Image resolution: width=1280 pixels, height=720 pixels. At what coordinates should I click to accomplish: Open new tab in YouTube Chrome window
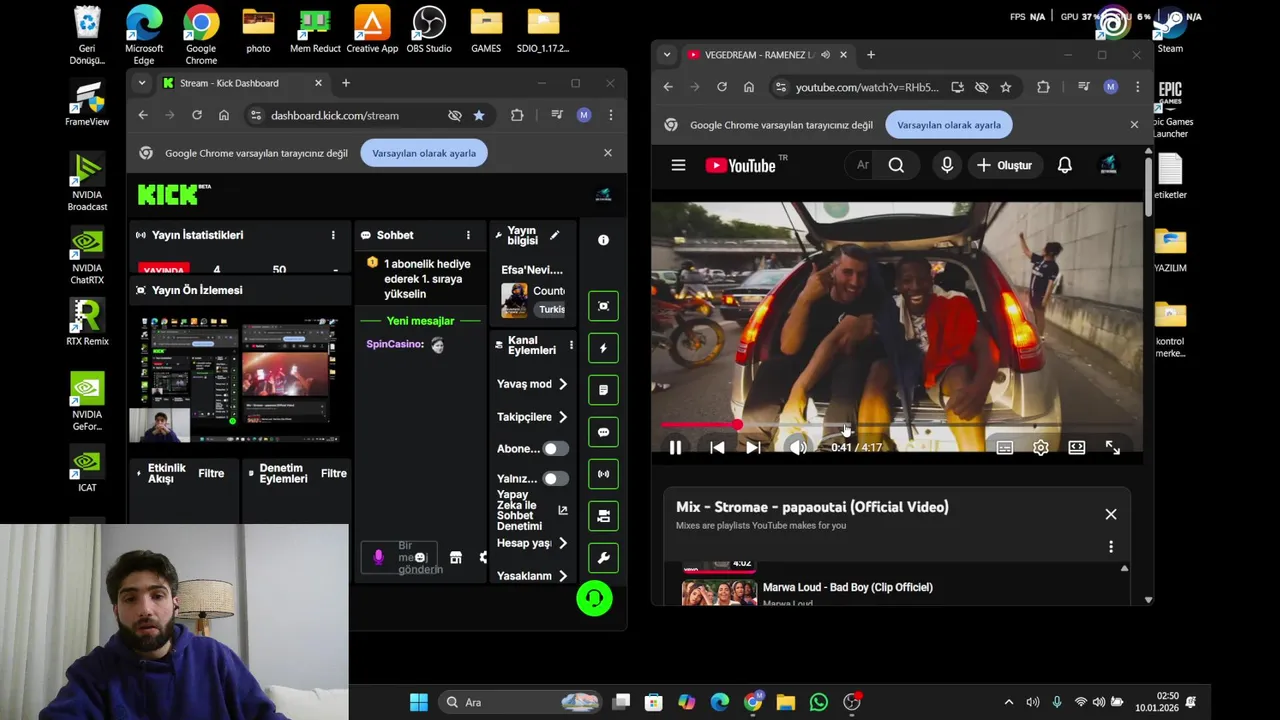871,55
